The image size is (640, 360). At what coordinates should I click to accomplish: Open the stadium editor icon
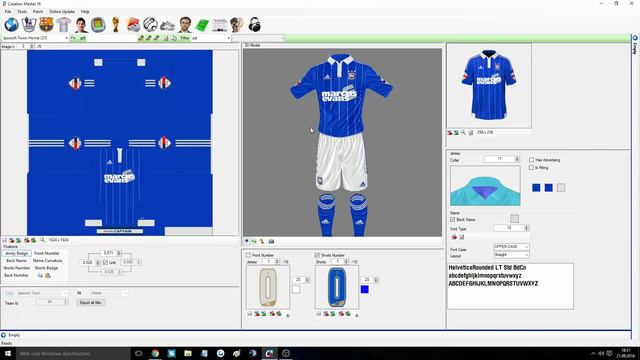click(98, 25)
